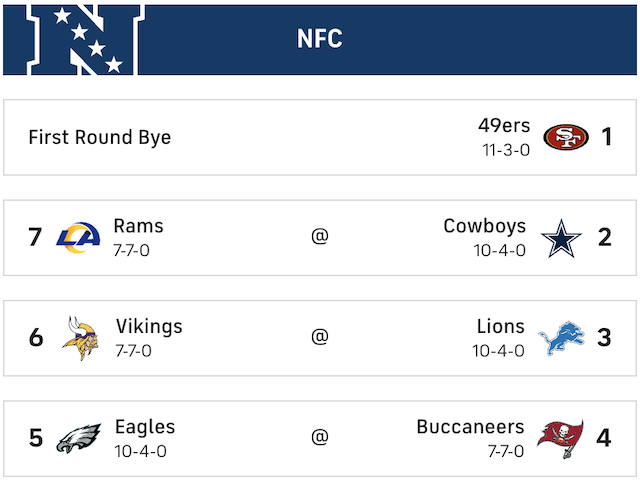The height and width of the screenshot is (480, 640).
Task: Click the NFC header title
Action: click(x=320, y=39)
